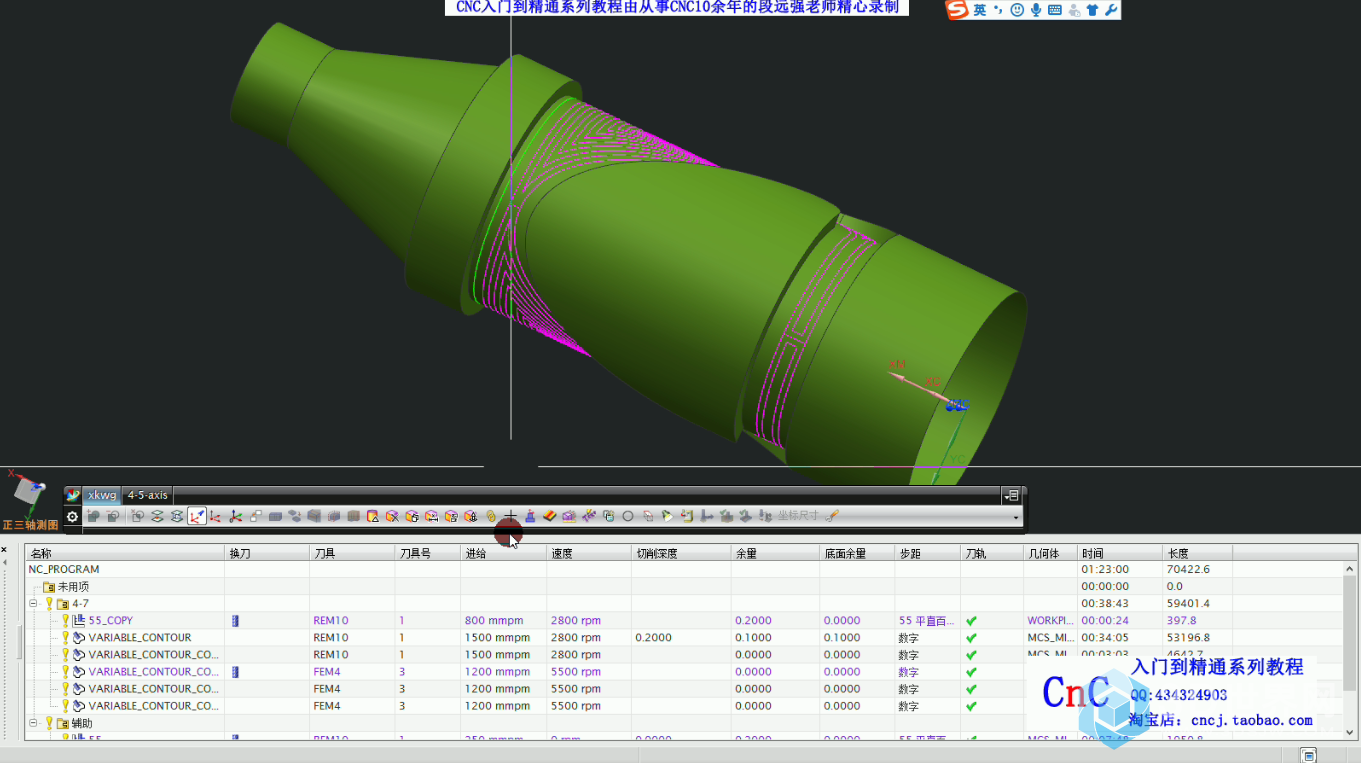This screenshot has height=763, width=1361.
Task: Click the colorful logo icon left of xkwg tab
Action: click(x=72, y=495)
